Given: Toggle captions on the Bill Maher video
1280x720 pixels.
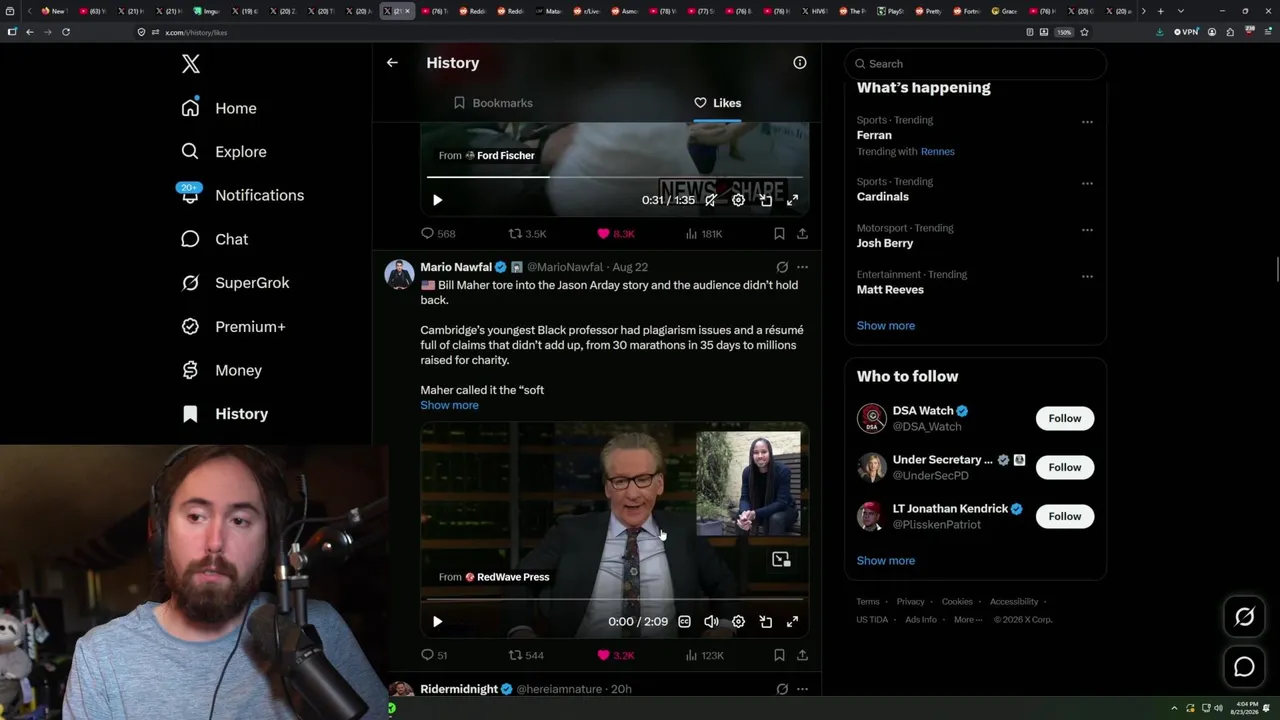Looking at the screenshot, I should 684,622.
